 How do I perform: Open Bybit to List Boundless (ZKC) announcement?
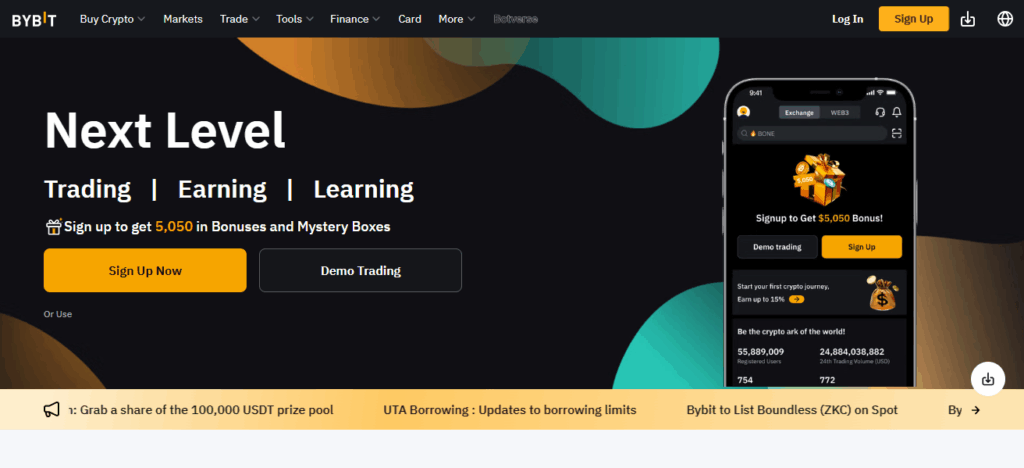pyautogui.click(x=792, y=410)
